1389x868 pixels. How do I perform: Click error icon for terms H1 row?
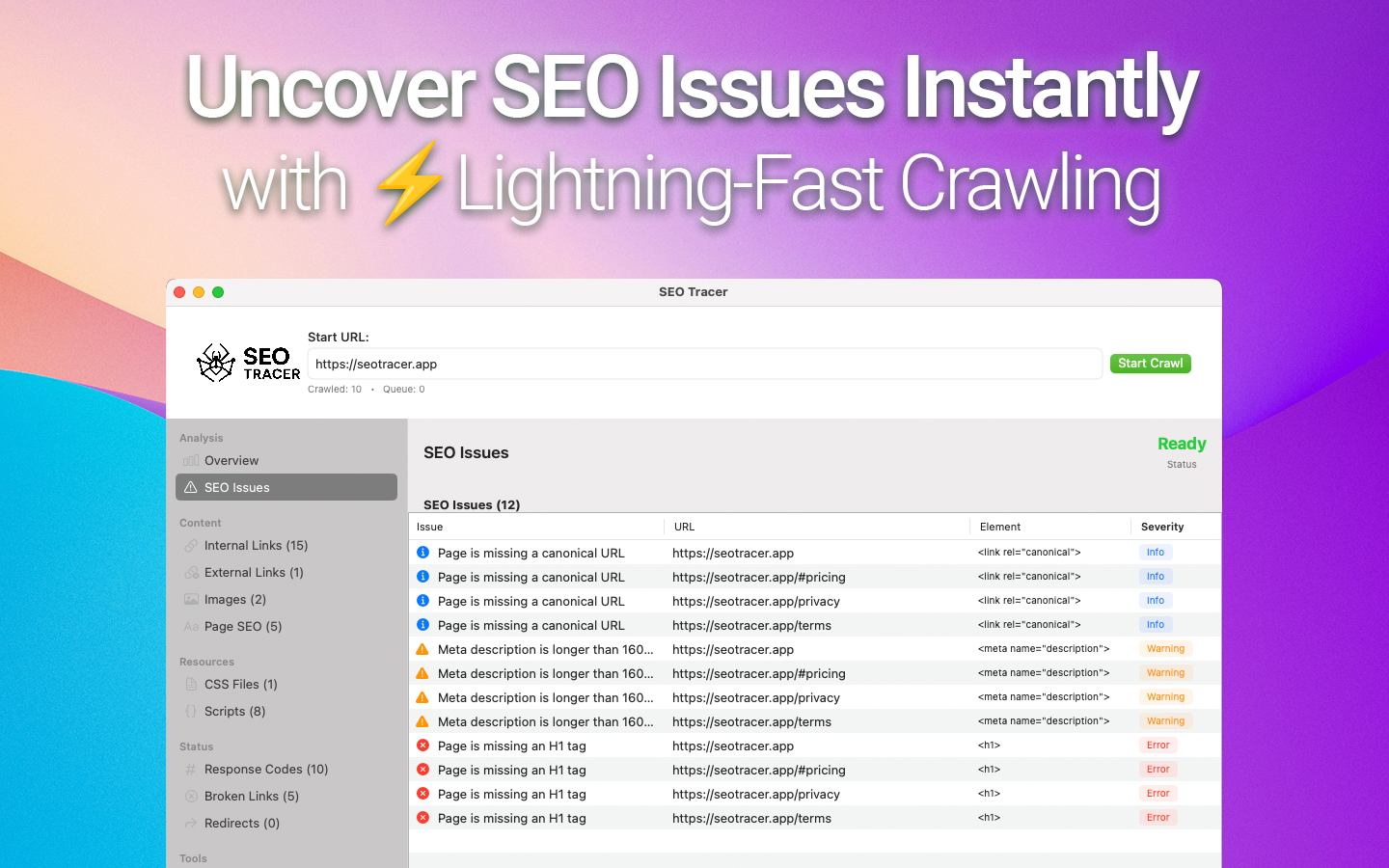[x=422, y=818]
